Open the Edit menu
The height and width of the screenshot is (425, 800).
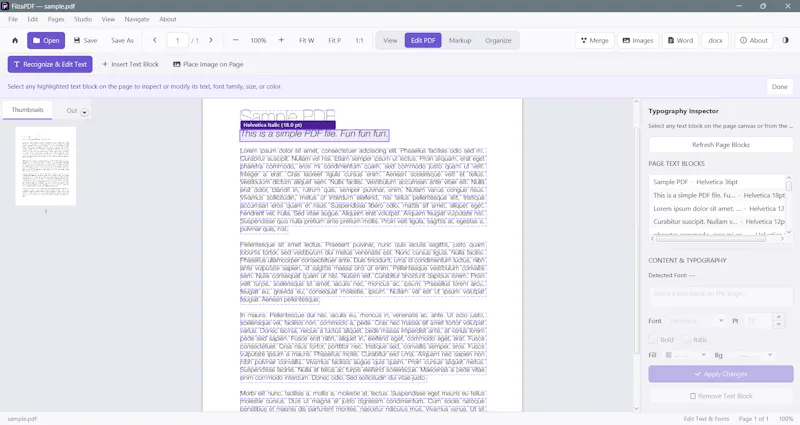(33, 19)
